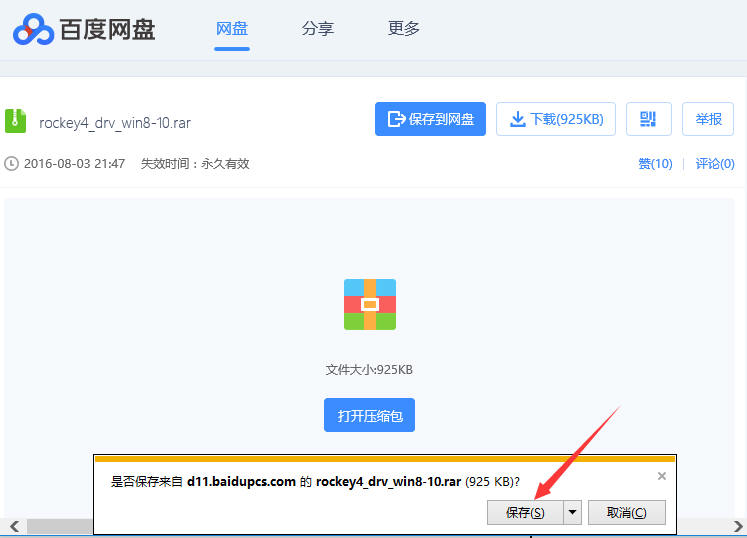747x538 pixels.
Task: Click the colorful archive preview icon
Action: 370,305
